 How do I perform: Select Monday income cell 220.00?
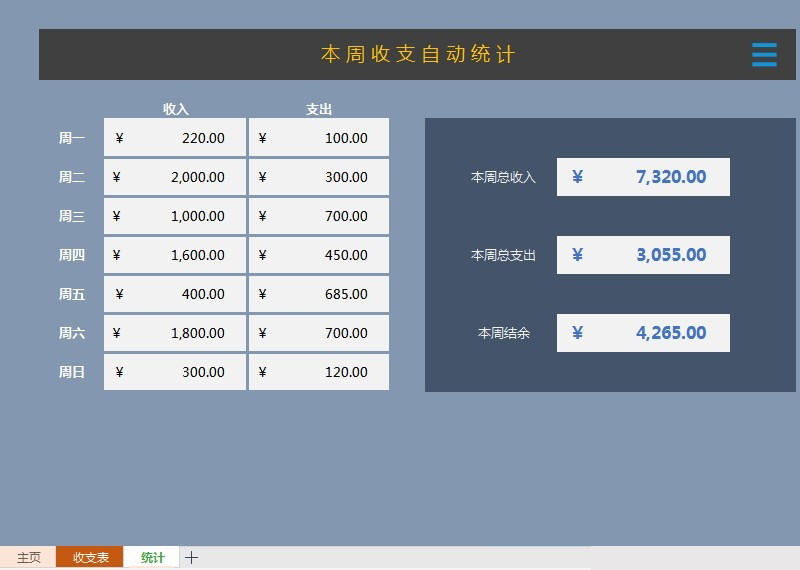(175, 137)
